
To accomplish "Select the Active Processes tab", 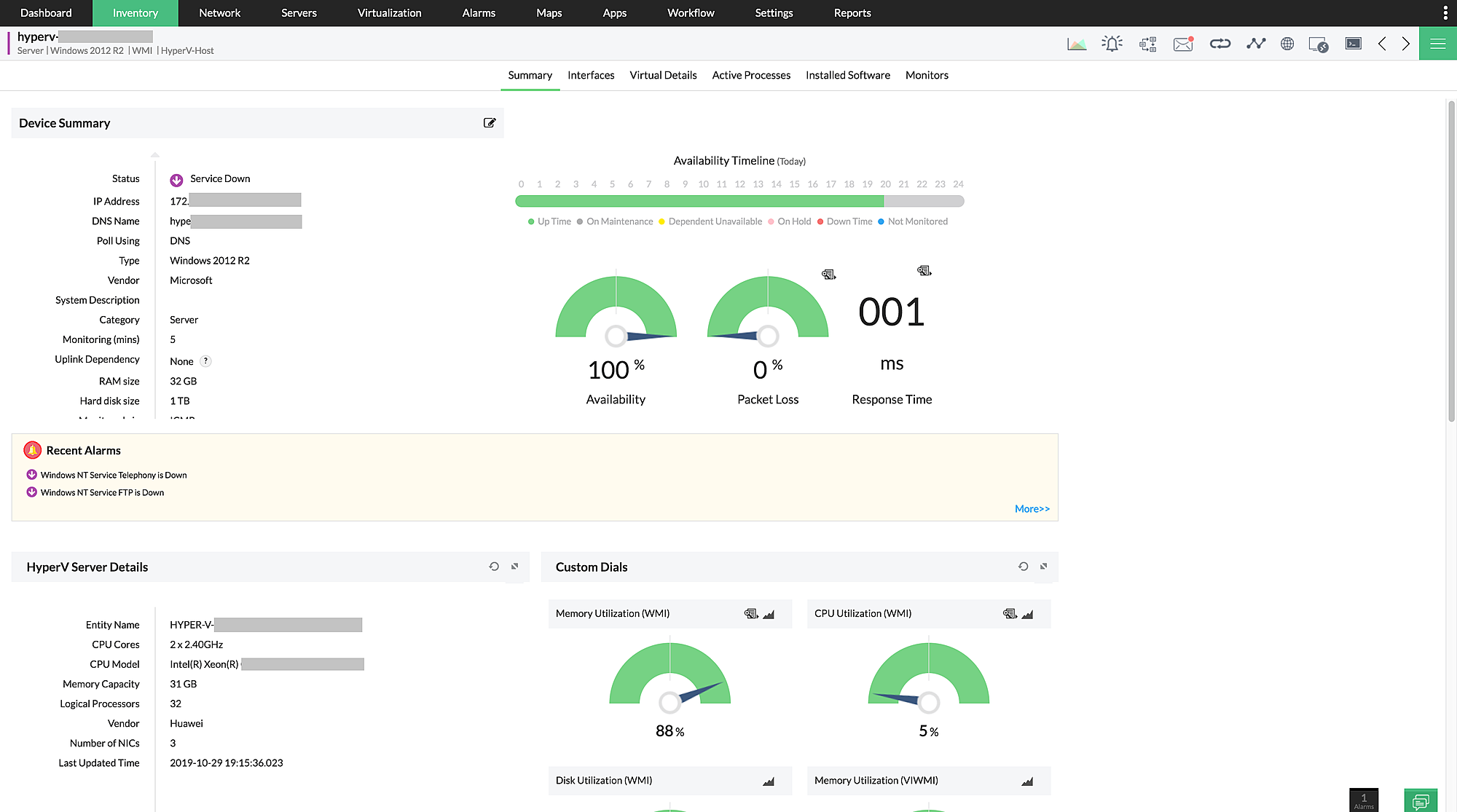I will [752, 75].
